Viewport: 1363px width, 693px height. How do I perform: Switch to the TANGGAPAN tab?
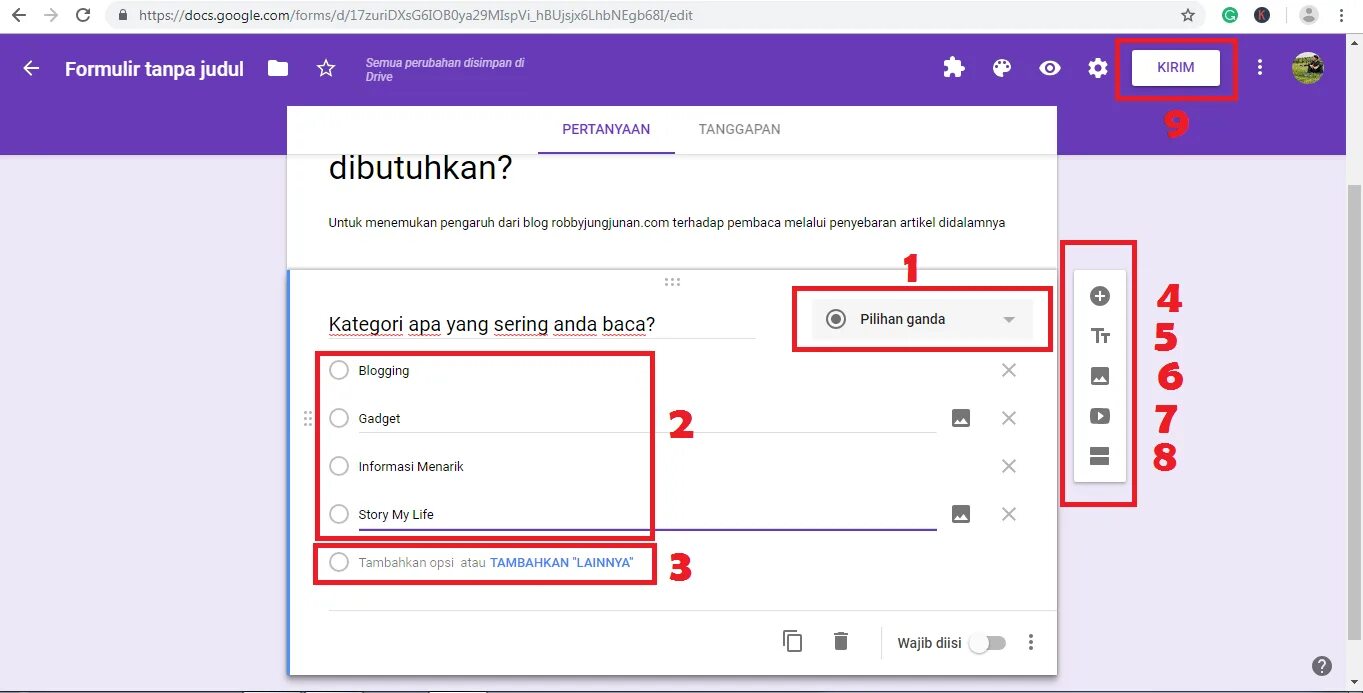coord(740,129)
